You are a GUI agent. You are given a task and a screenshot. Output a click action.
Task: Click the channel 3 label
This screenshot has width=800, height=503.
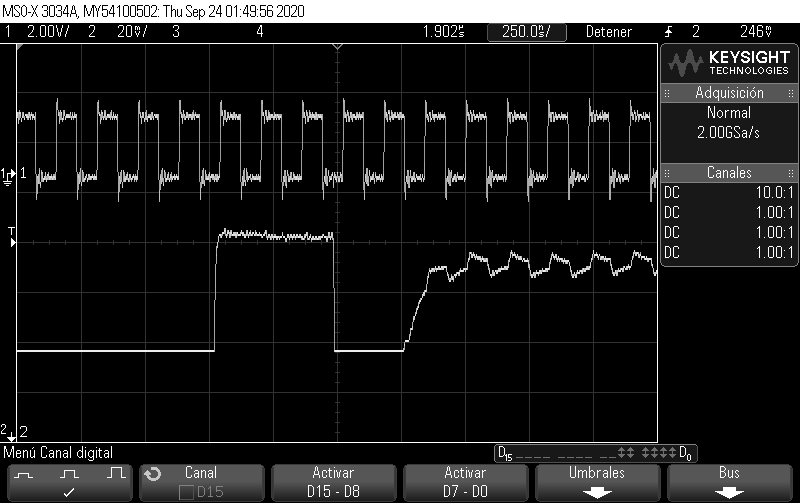[176, 32]
